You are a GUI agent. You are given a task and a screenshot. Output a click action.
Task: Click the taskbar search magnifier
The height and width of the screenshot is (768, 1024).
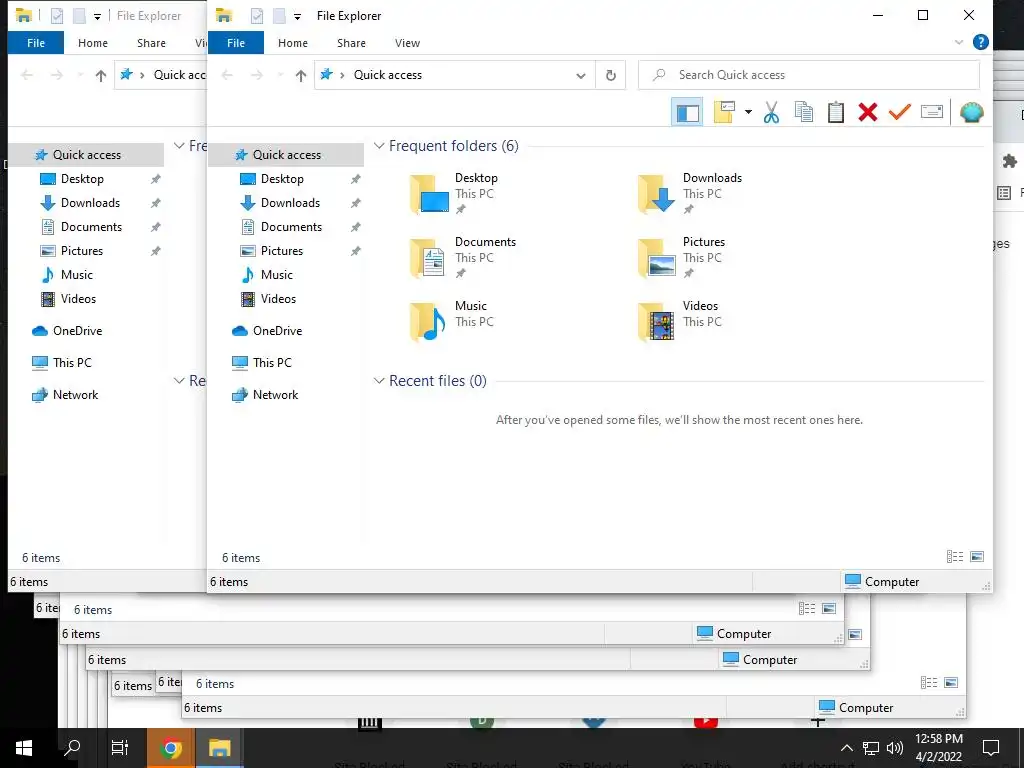(72, 747)
